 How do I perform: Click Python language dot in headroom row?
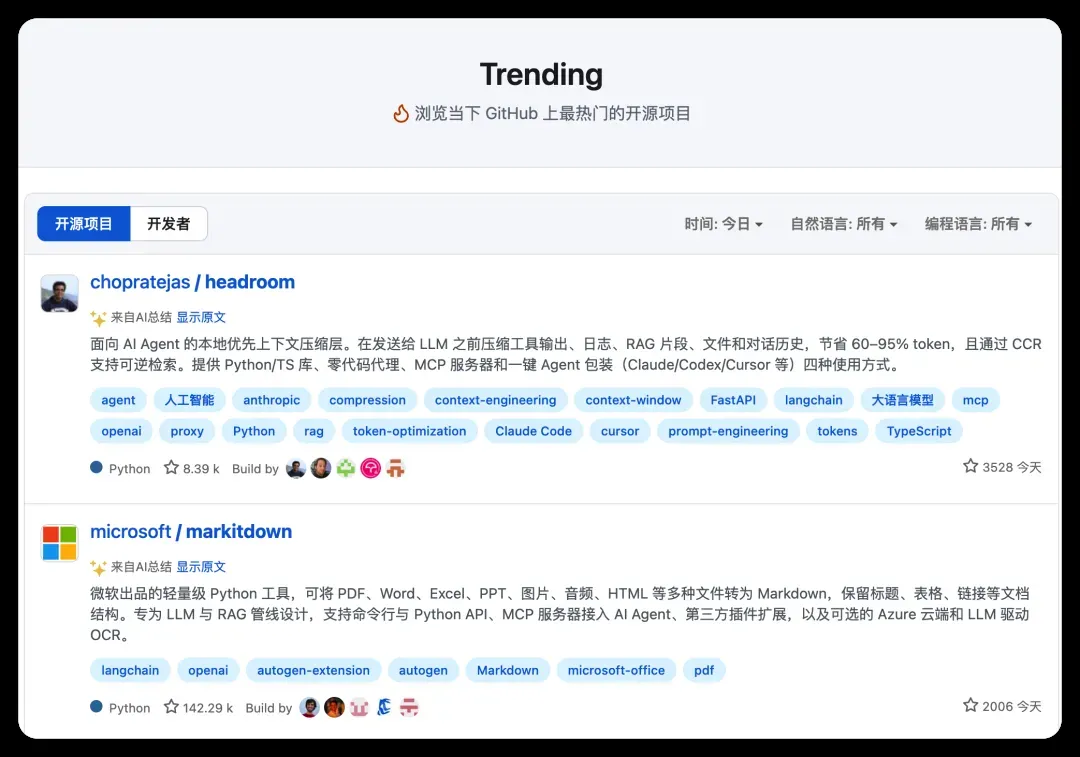click(96, 468)
